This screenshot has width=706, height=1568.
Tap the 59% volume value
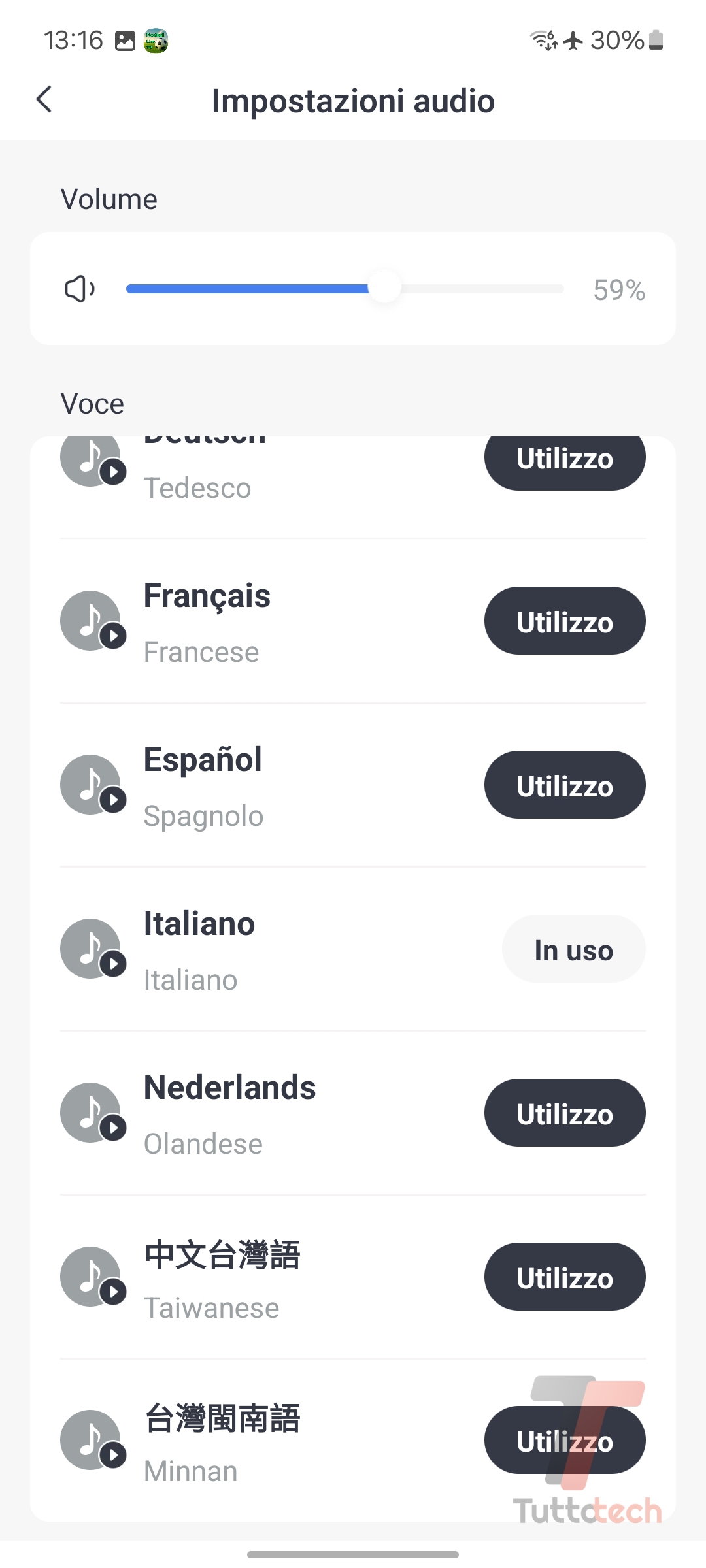click(618, 290)
